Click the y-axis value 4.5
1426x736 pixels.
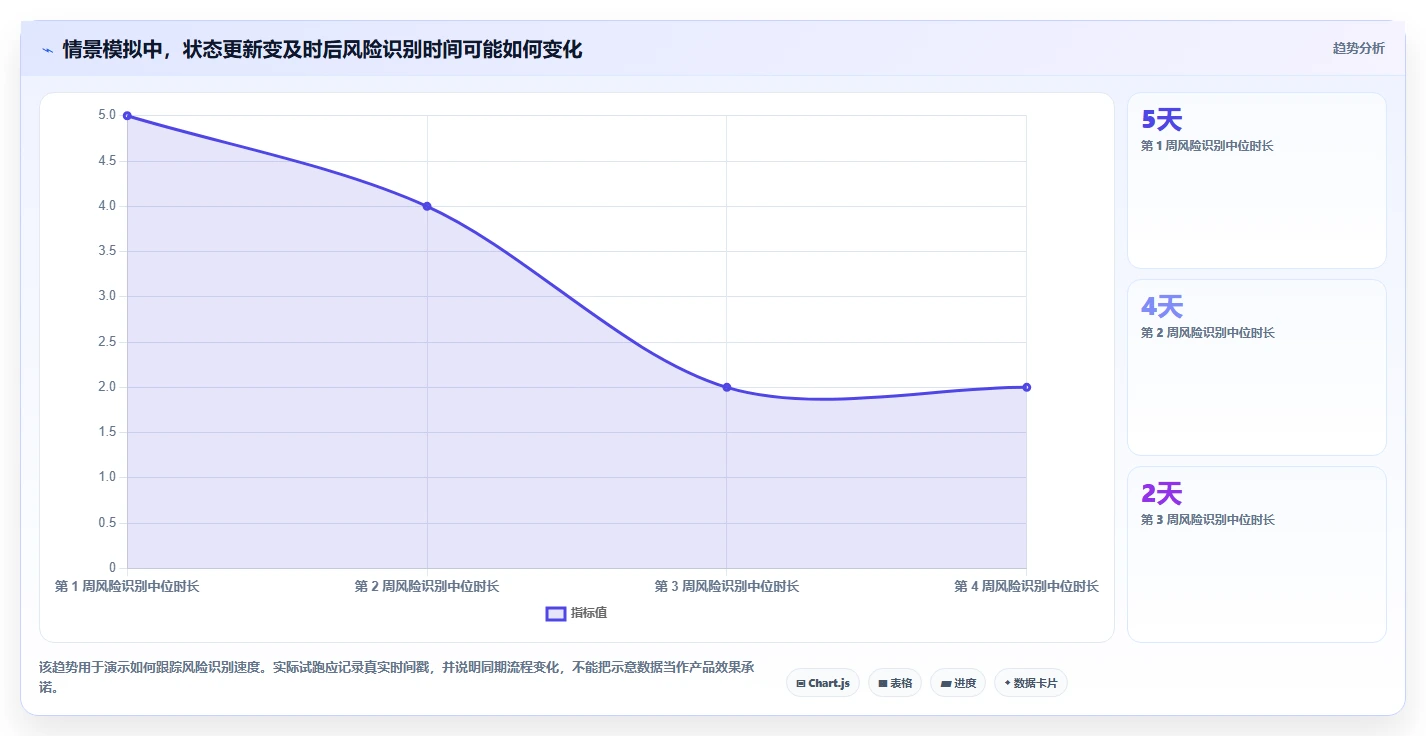106,161
